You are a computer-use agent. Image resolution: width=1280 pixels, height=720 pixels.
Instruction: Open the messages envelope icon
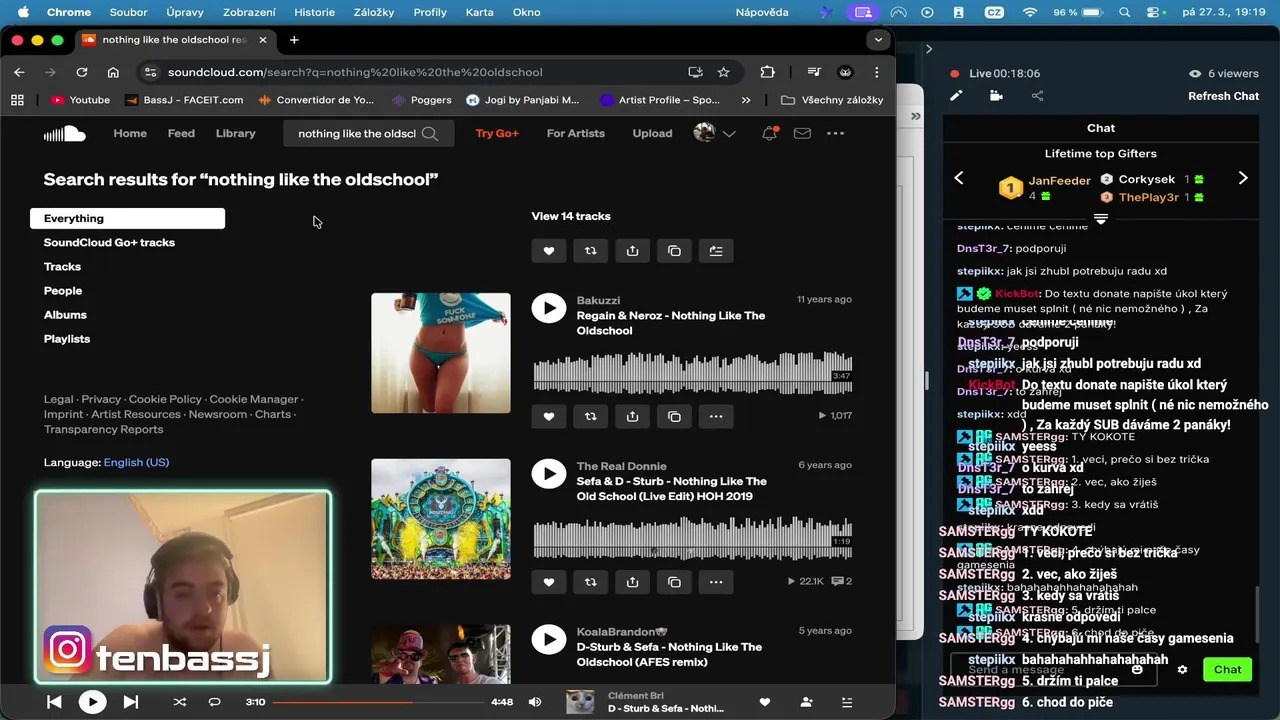802,133
